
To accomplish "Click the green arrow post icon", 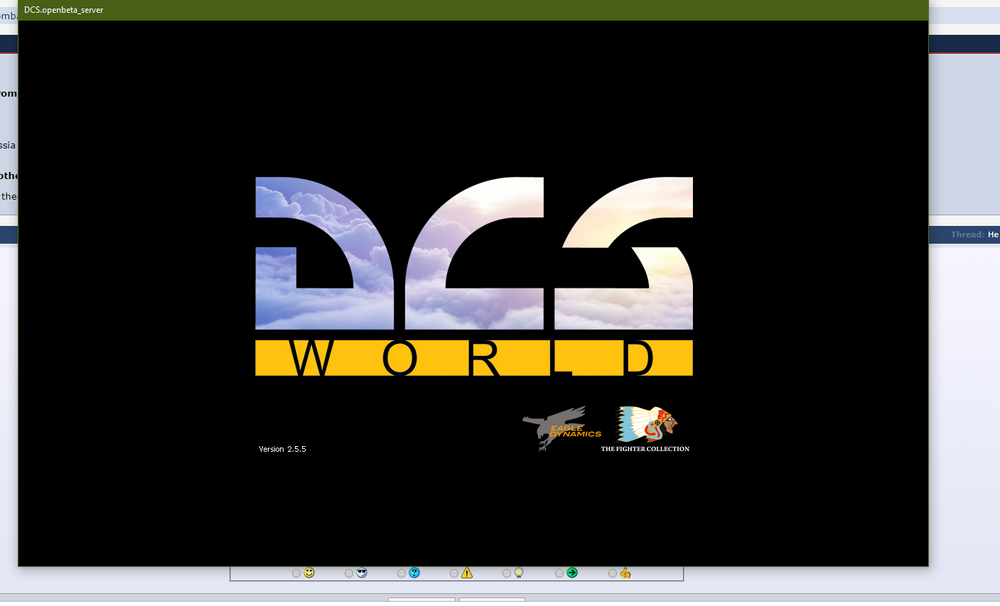I will (572, 573).
